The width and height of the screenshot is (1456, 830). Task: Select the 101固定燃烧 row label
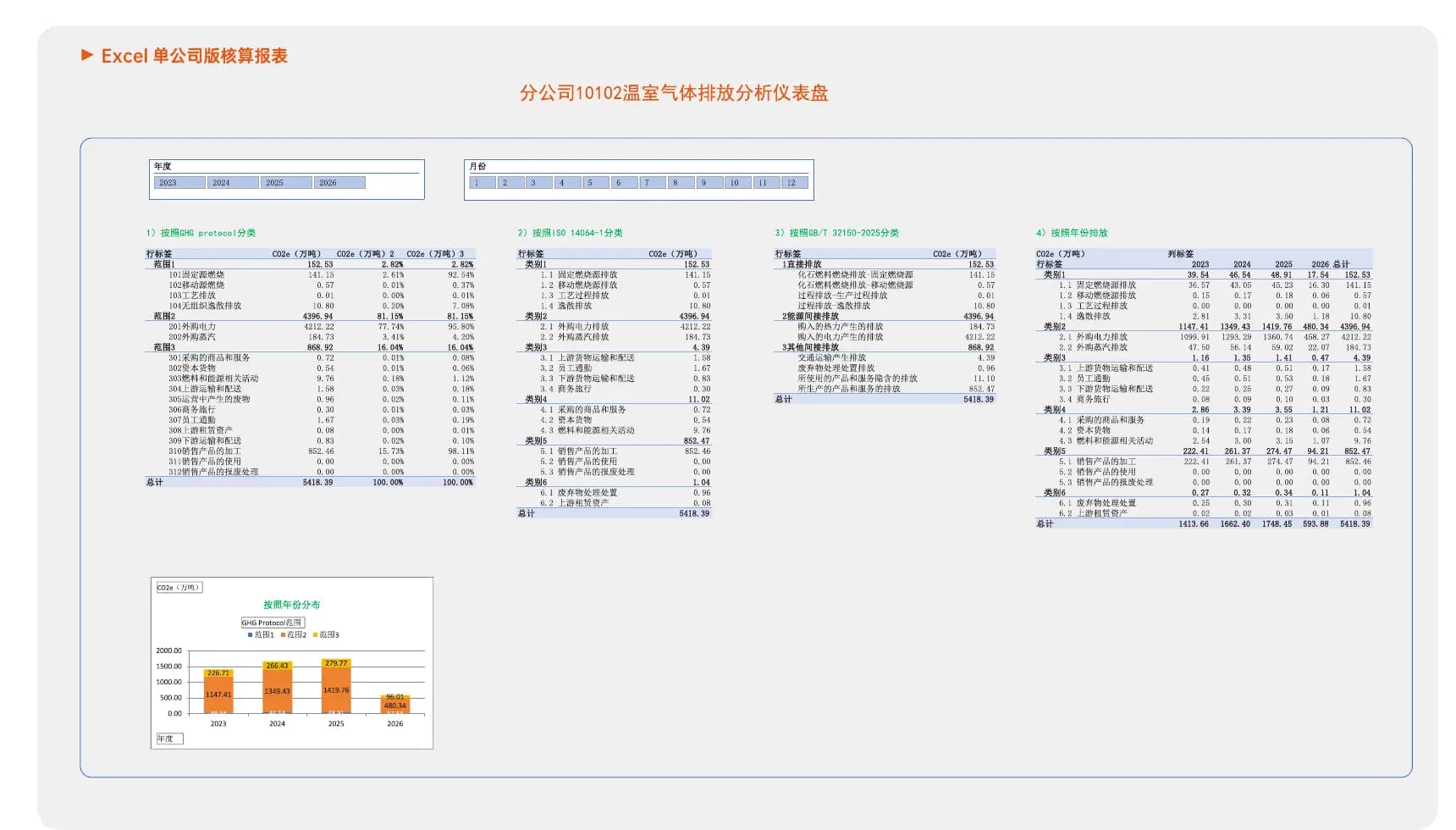click(196, 275)
